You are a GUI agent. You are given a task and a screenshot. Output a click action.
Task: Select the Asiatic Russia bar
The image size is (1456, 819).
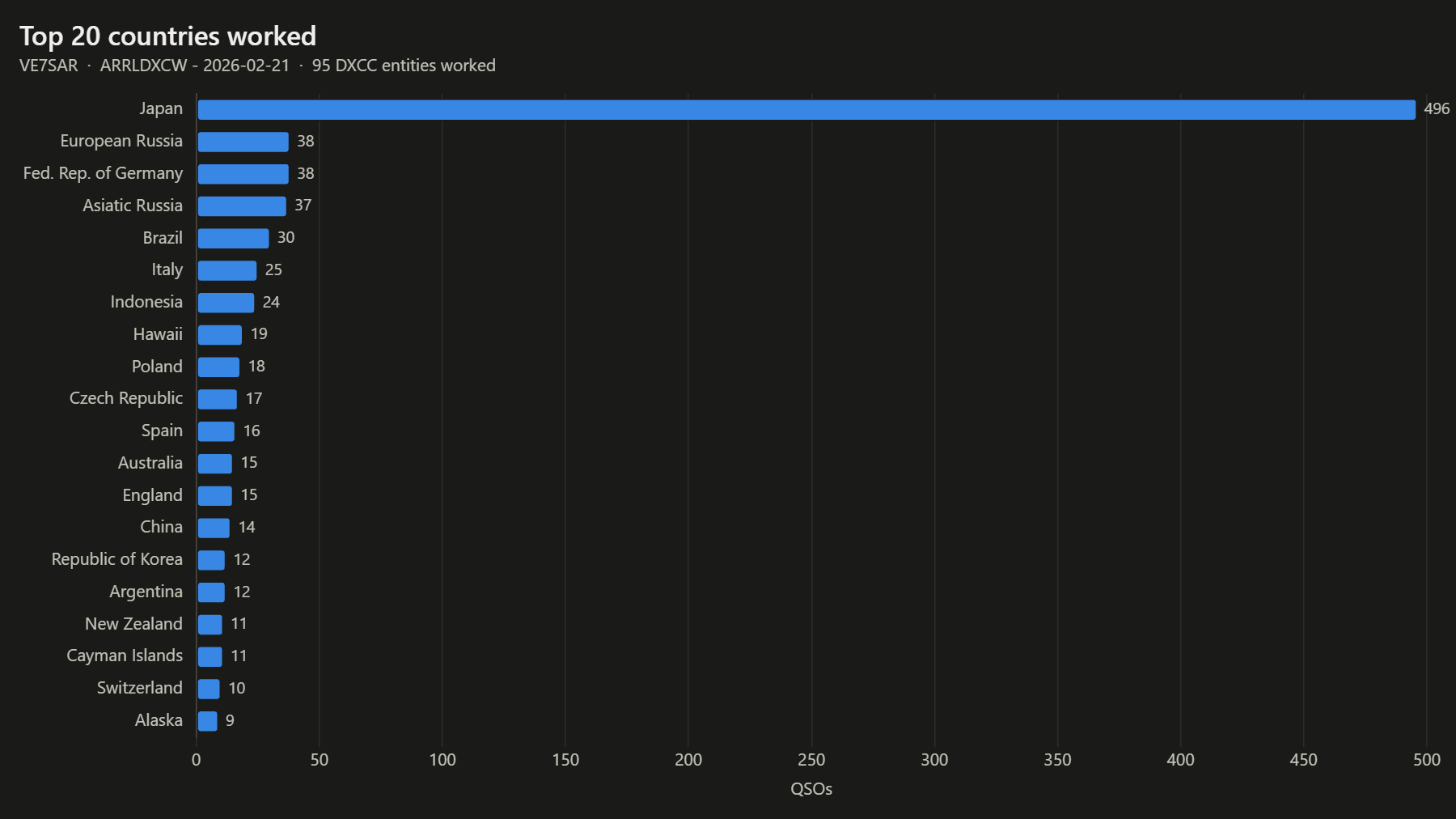pyautogui.click(x=242, y=206)
